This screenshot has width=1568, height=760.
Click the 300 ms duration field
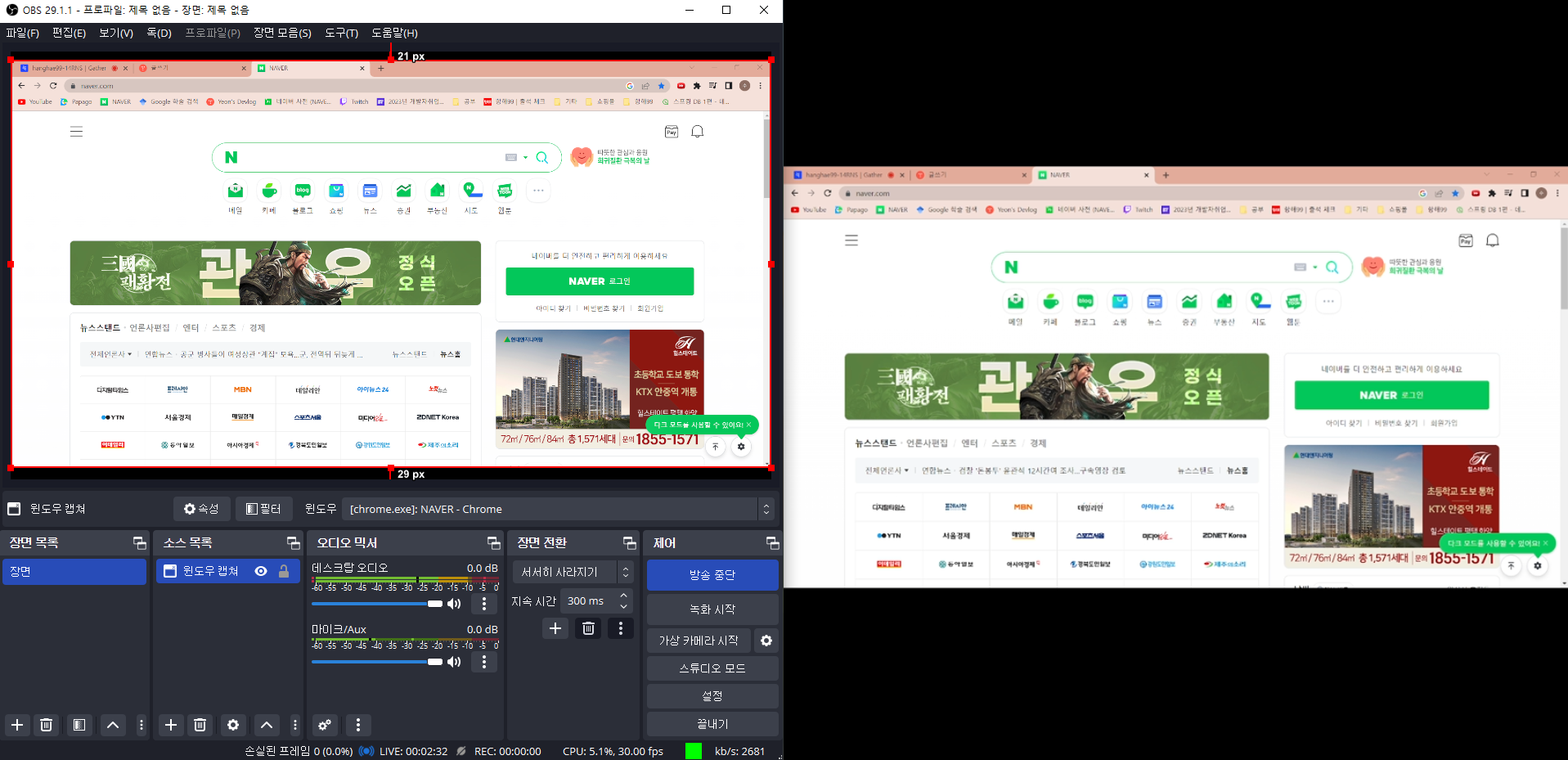click(x=588, y=601)
